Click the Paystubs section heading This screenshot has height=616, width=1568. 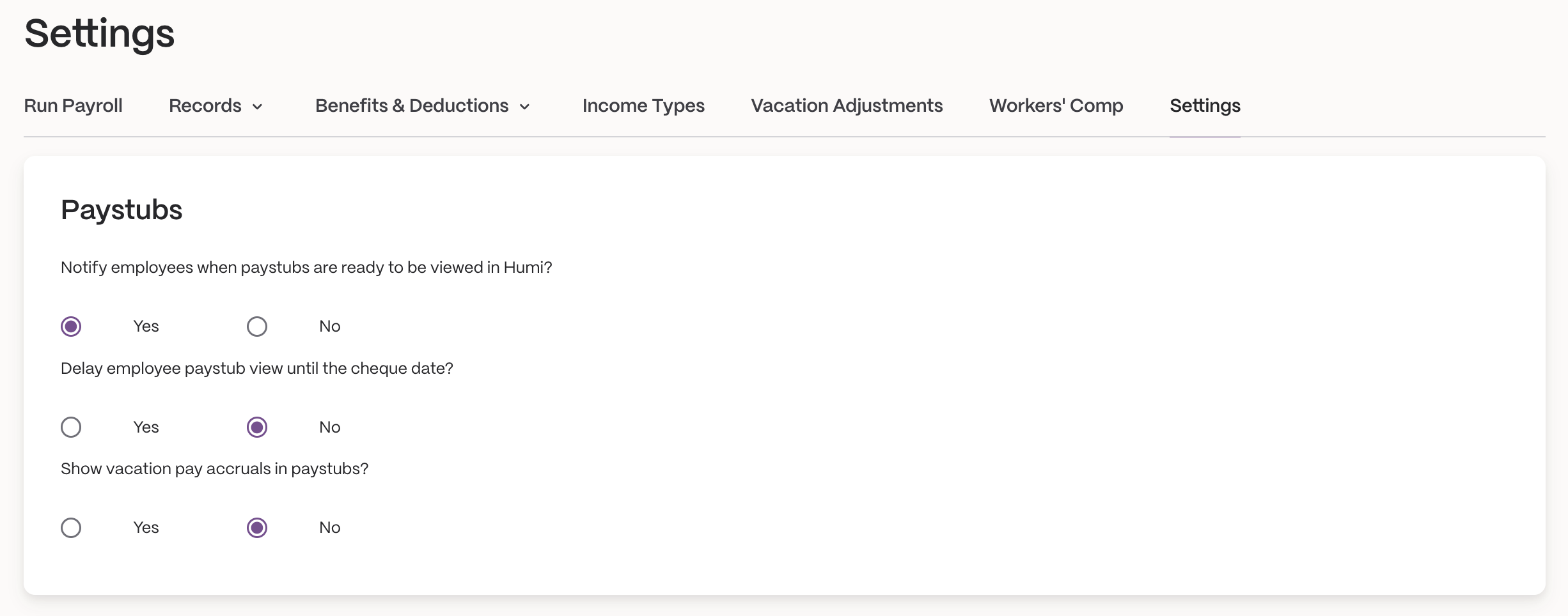coord(122,210)
